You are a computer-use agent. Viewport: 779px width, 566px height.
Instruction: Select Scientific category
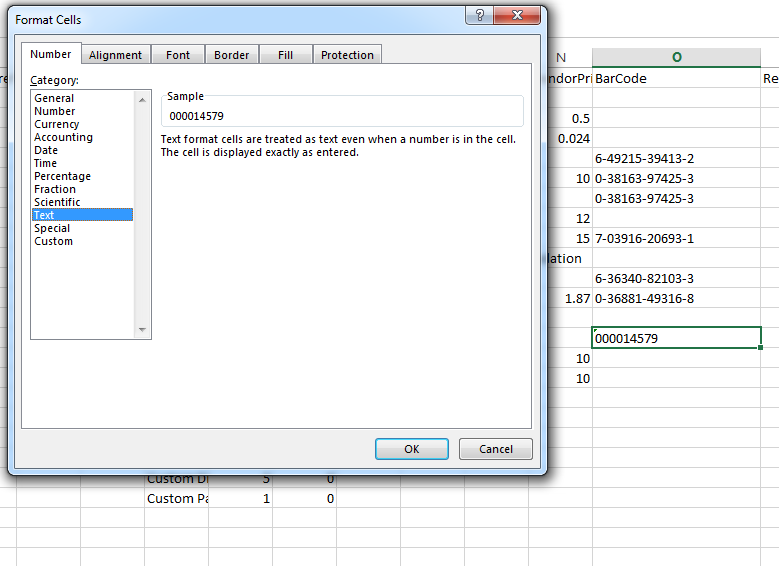point(57,202)
